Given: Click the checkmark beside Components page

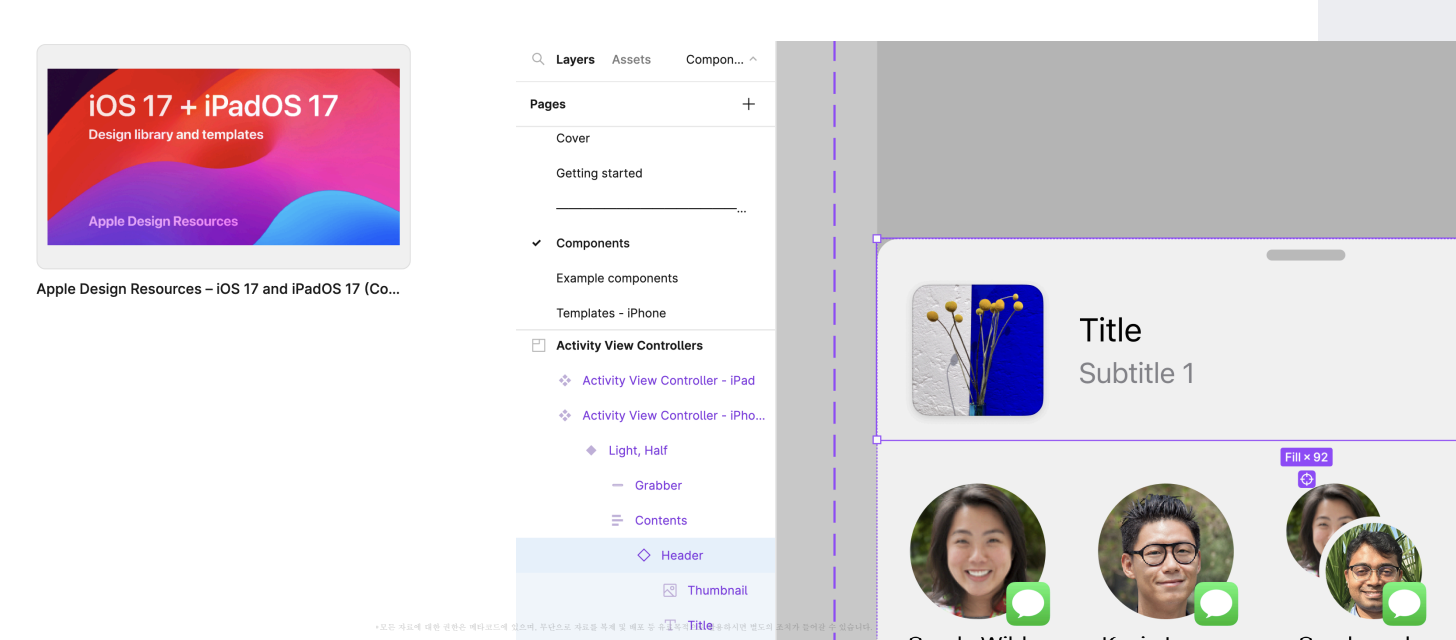Looking at the screenshot, I should (537, 243).
